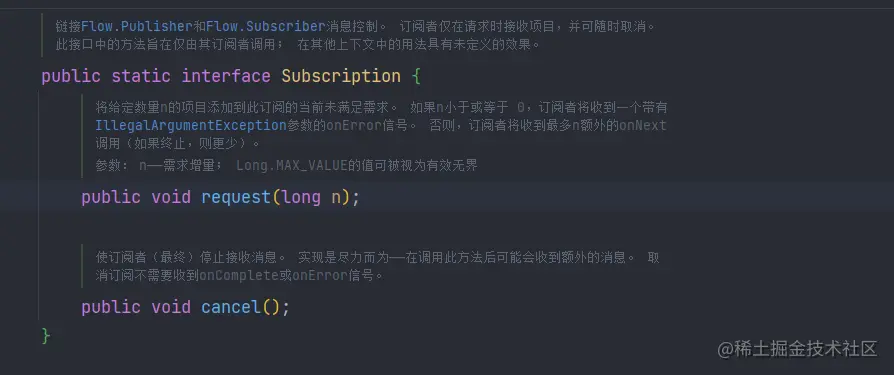Click the 稀土掘金技术社区 watermark
Image resolution: width=894 pixels, height=375 pixels.
797,349
